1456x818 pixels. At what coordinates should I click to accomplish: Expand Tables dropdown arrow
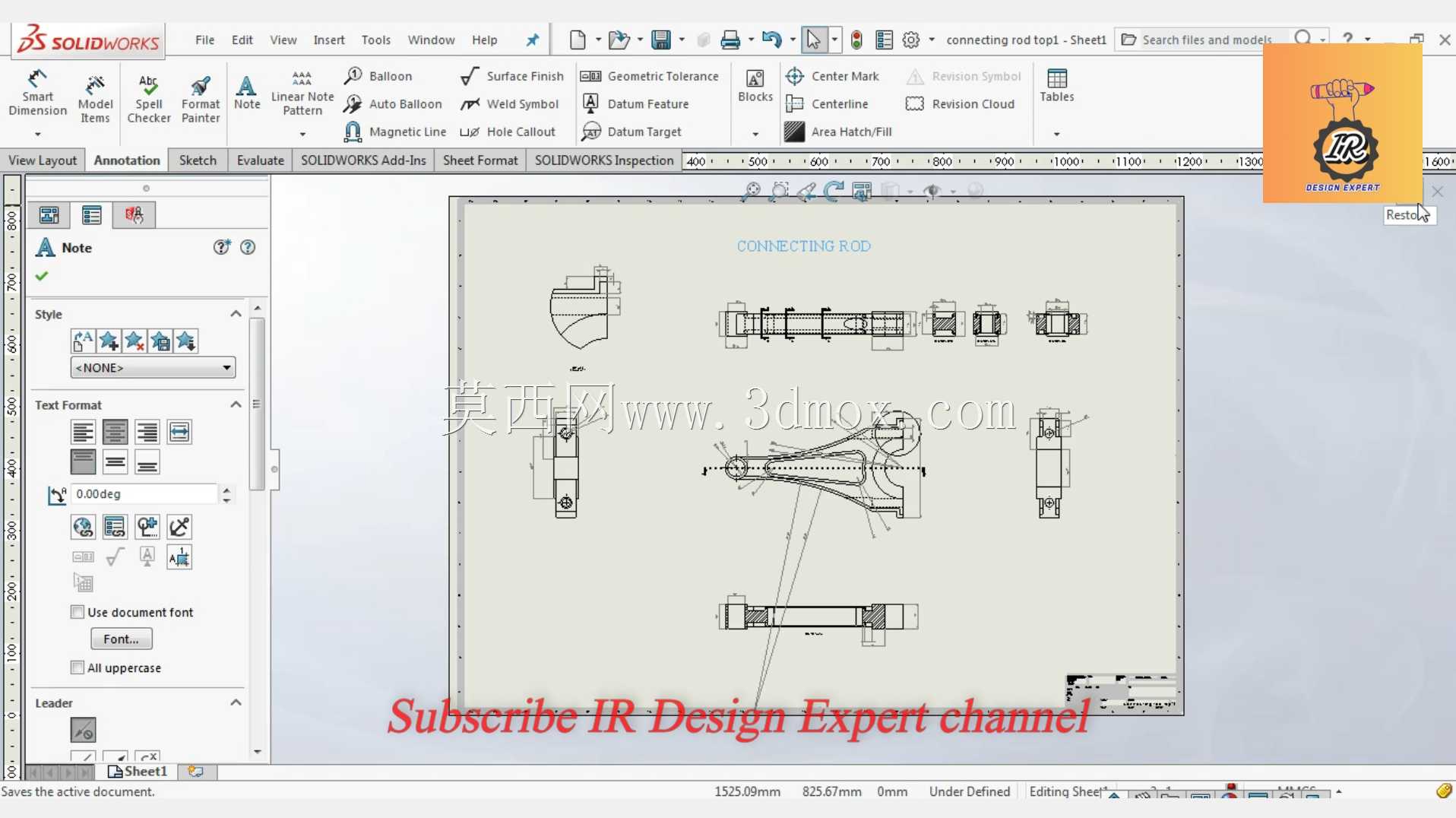coord(1056,135)
